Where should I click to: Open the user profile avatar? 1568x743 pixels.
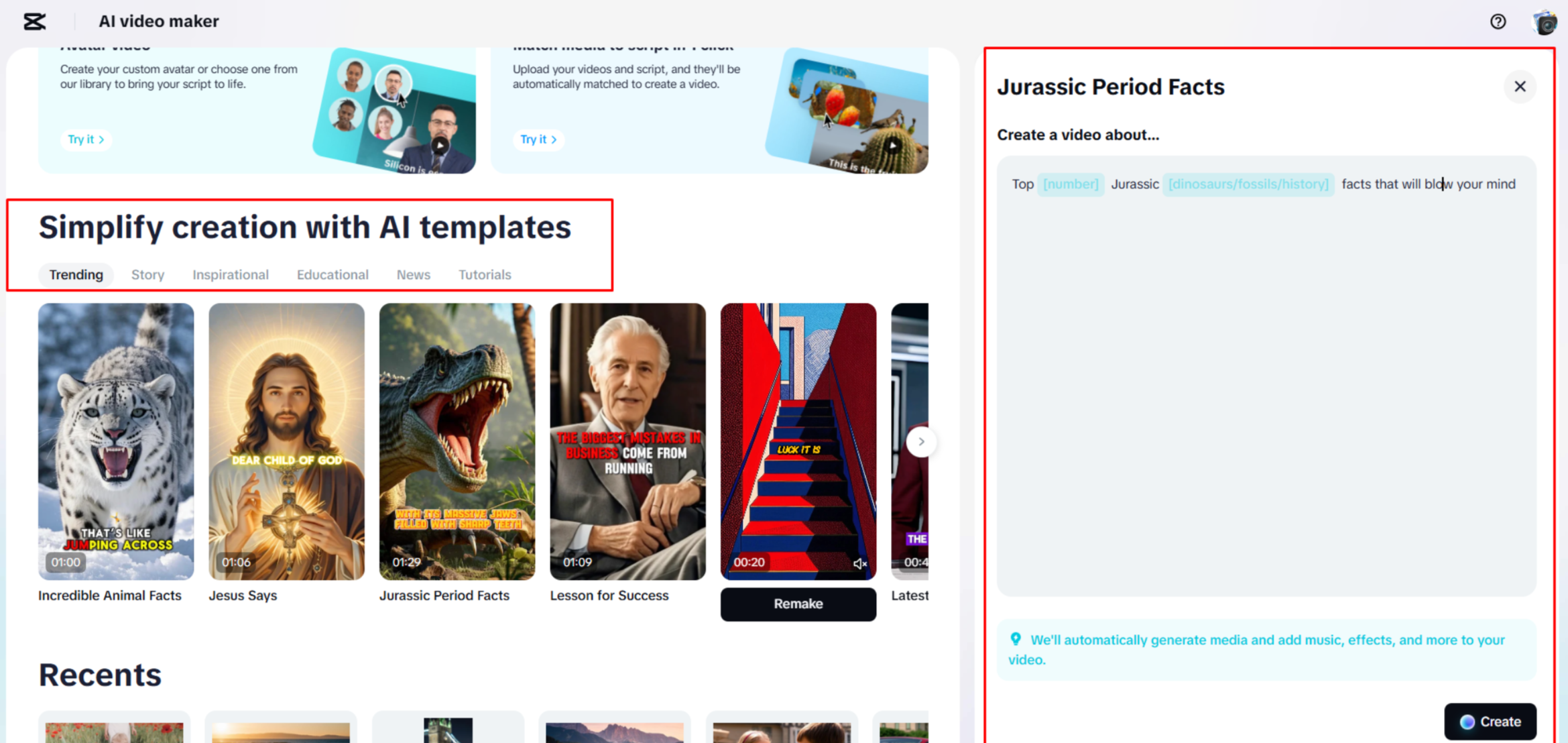[x=1545, y=22]
